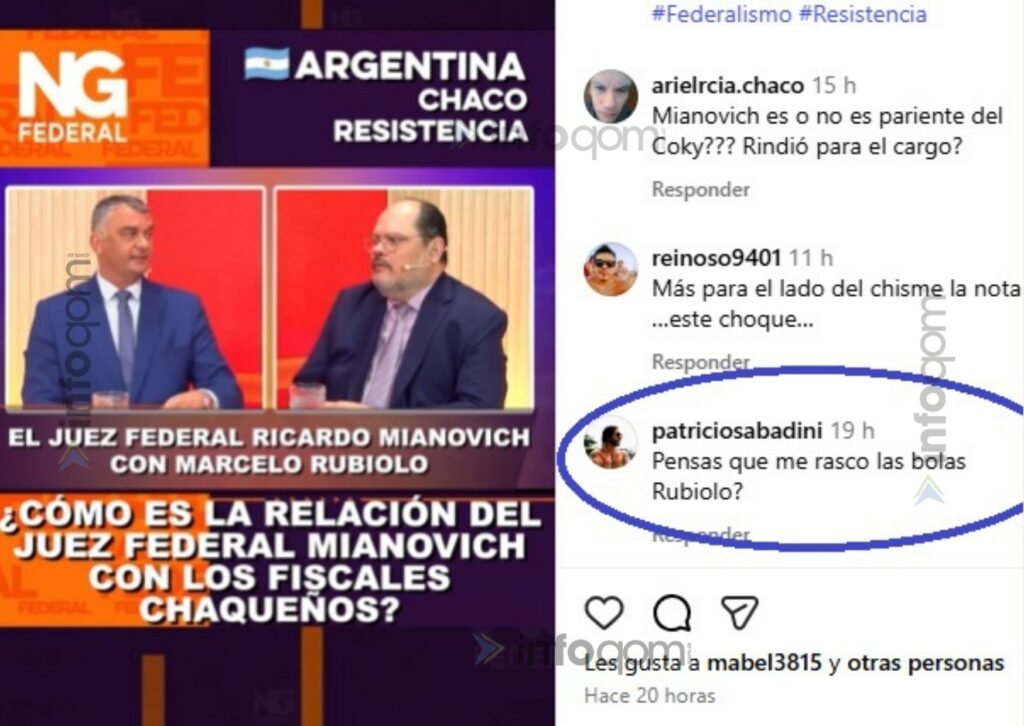
Task: Click the NG Federal logo
Action: (x=72, y=97)
